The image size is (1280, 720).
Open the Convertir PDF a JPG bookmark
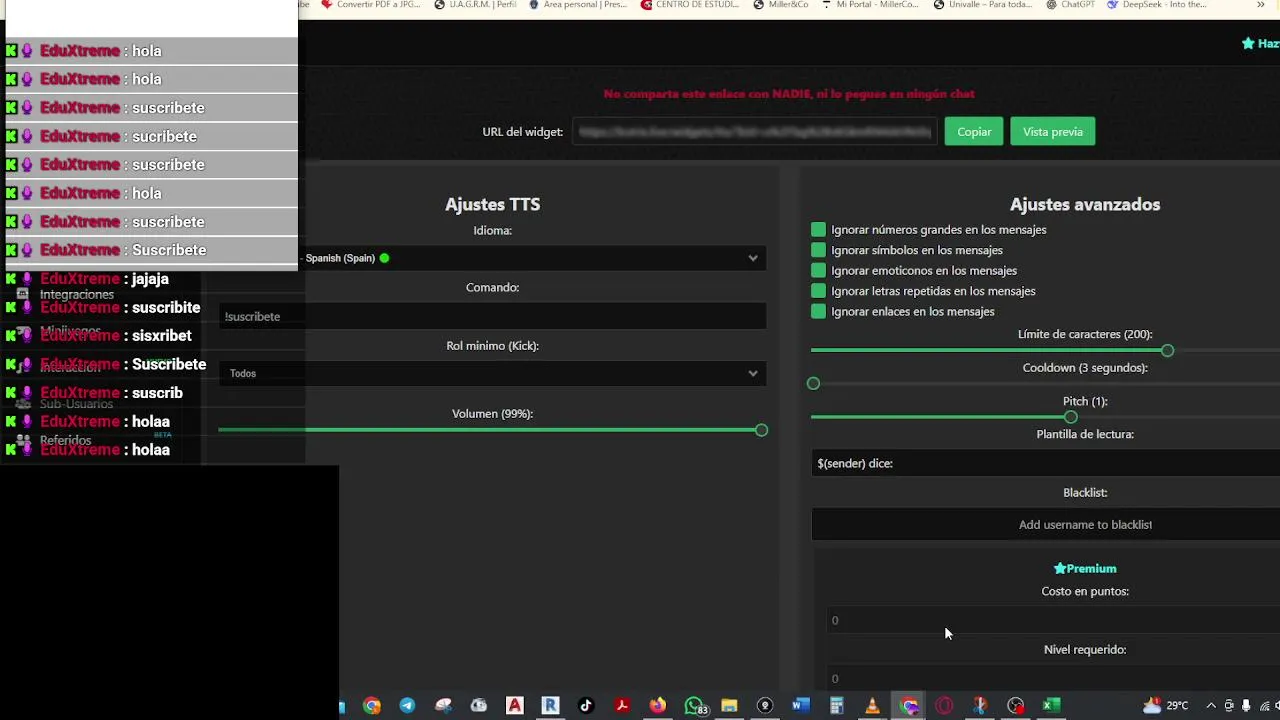click(x=369, y=5)
